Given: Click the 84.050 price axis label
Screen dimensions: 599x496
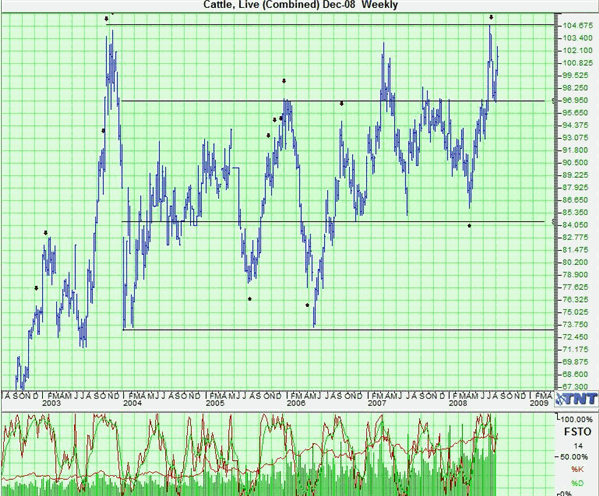Looking at the screenshot, I should click(x=575, y=225).
